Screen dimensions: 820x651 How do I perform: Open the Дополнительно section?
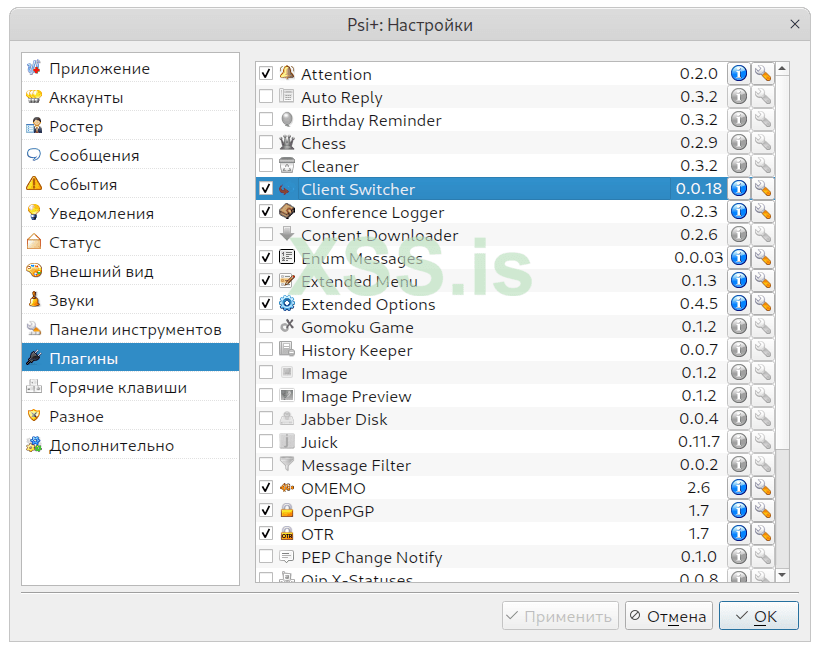coord(130,446)
